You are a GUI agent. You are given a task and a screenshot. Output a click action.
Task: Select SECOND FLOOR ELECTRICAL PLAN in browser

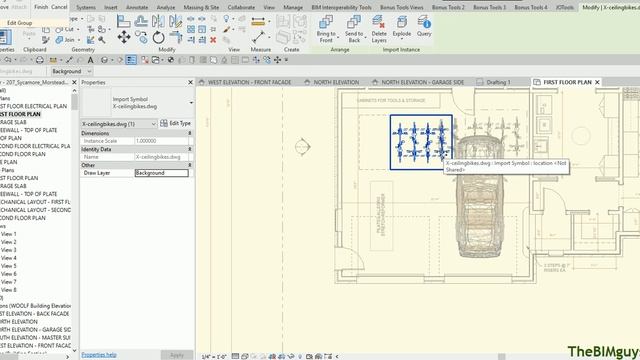(35, 146)
